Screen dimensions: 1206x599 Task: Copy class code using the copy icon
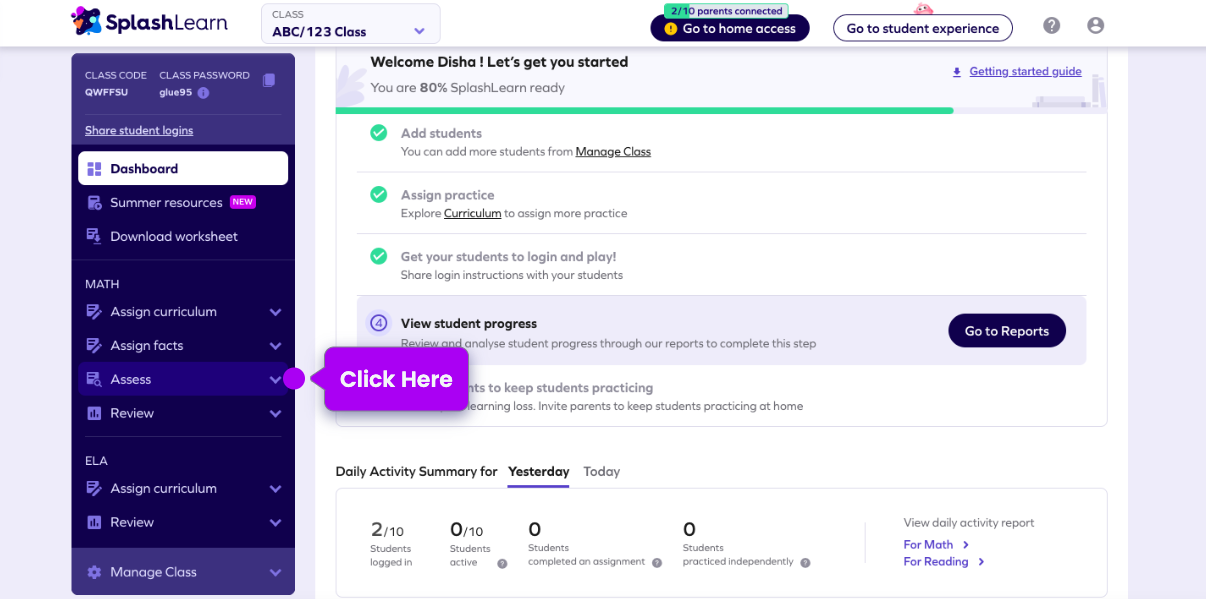[x=269, y=80]
